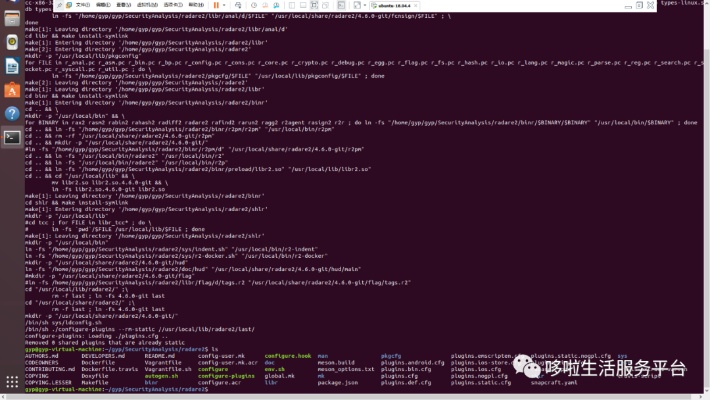Switch to the ubuntu 18.04.4 tab
Viewport: 710px width, 400px height.
395,4
